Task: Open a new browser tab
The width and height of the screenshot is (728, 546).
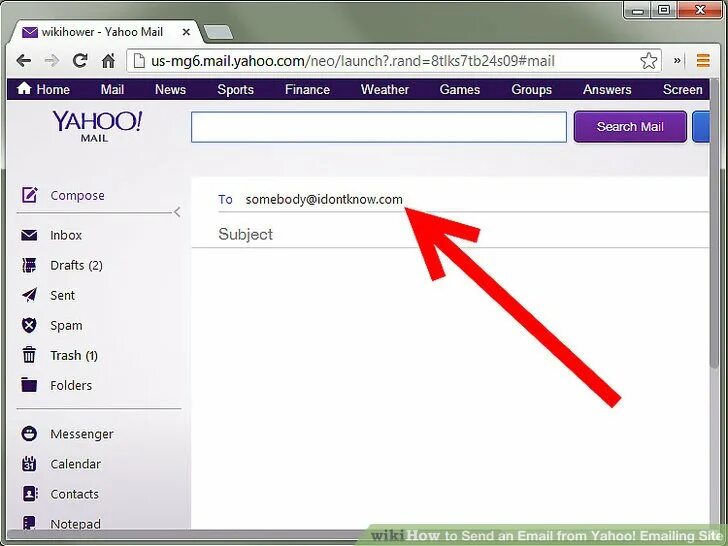Action: coord(218,32)
